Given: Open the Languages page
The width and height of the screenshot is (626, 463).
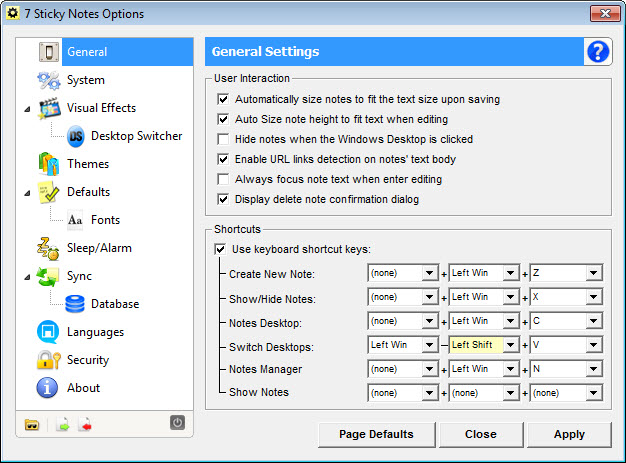Looking at the screenshot, I should [x=95, y=332].
